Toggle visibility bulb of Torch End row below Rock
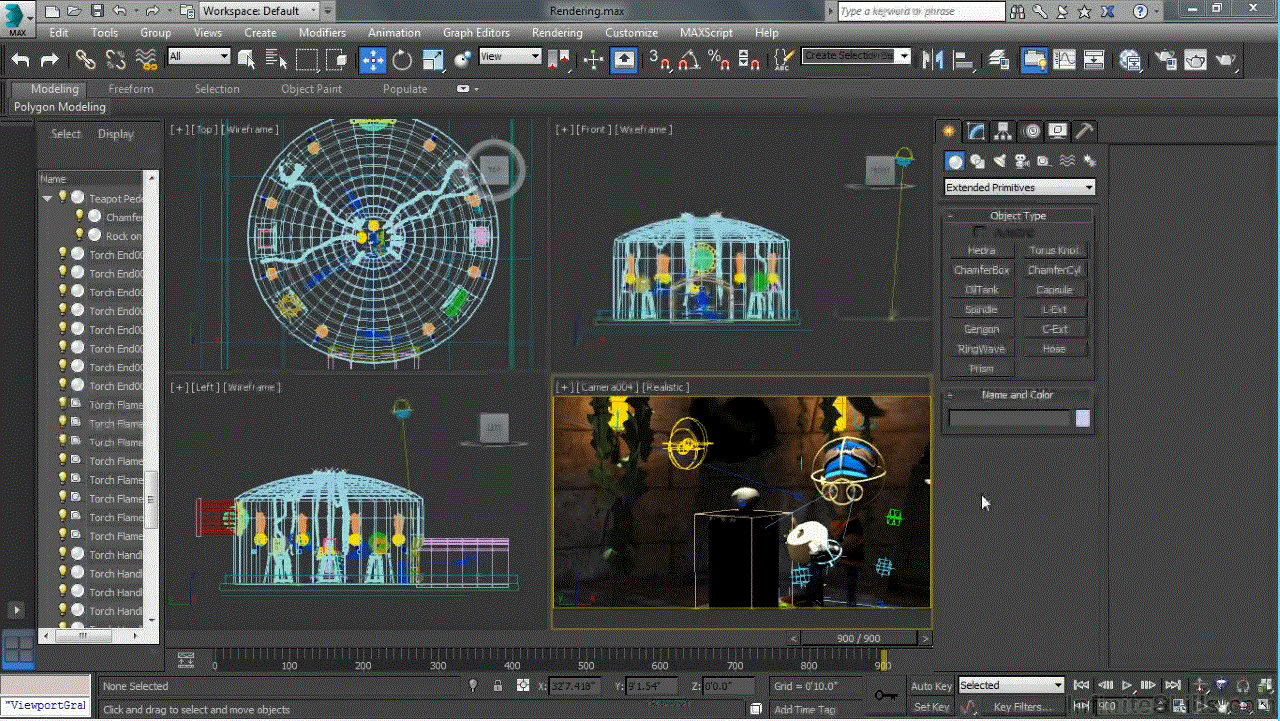1280x721 pixels. [x=62, y=254]
